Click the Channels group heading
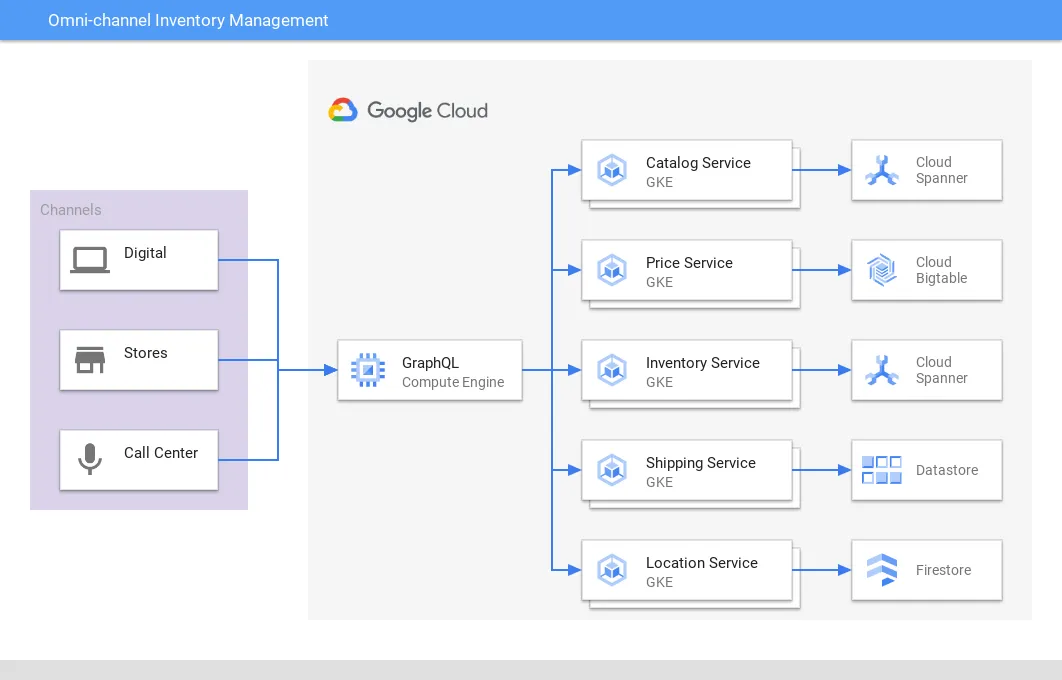 [70, 210]
